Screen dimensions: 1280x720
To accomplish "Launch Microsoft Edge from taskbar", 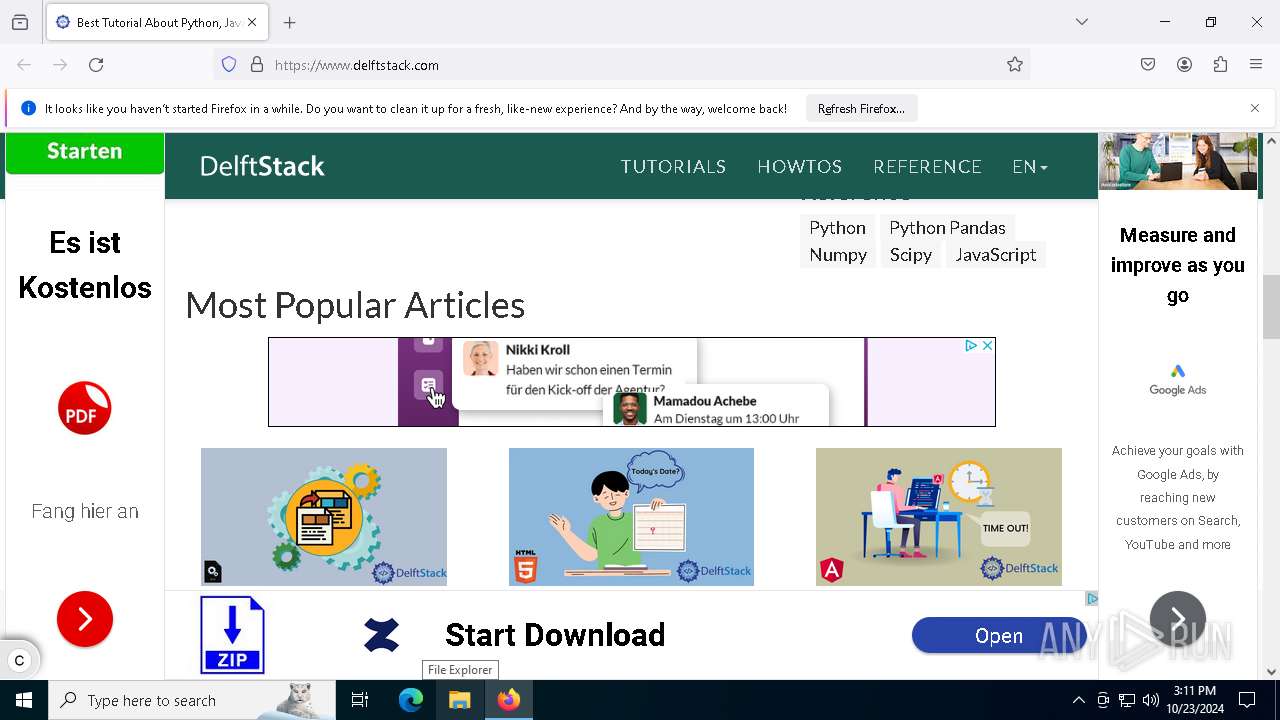I will pos(411,700).
